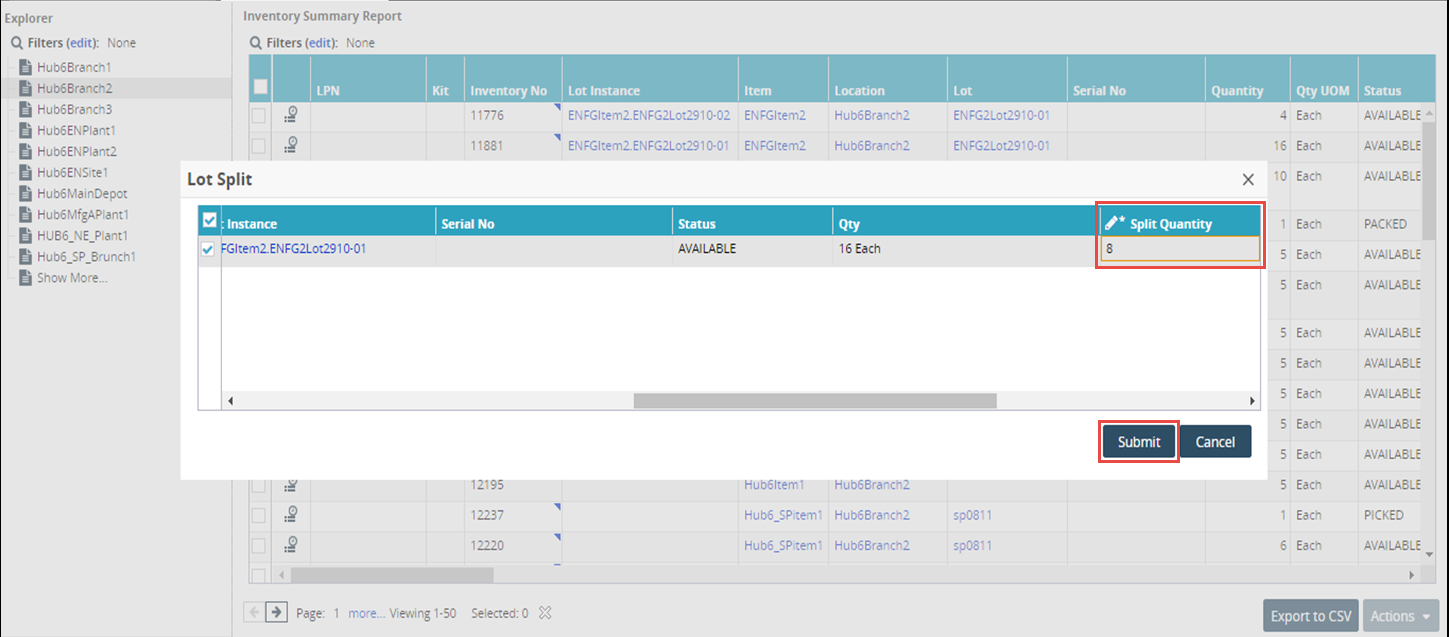Open ENFGItem2 link in row 11776

775,115
